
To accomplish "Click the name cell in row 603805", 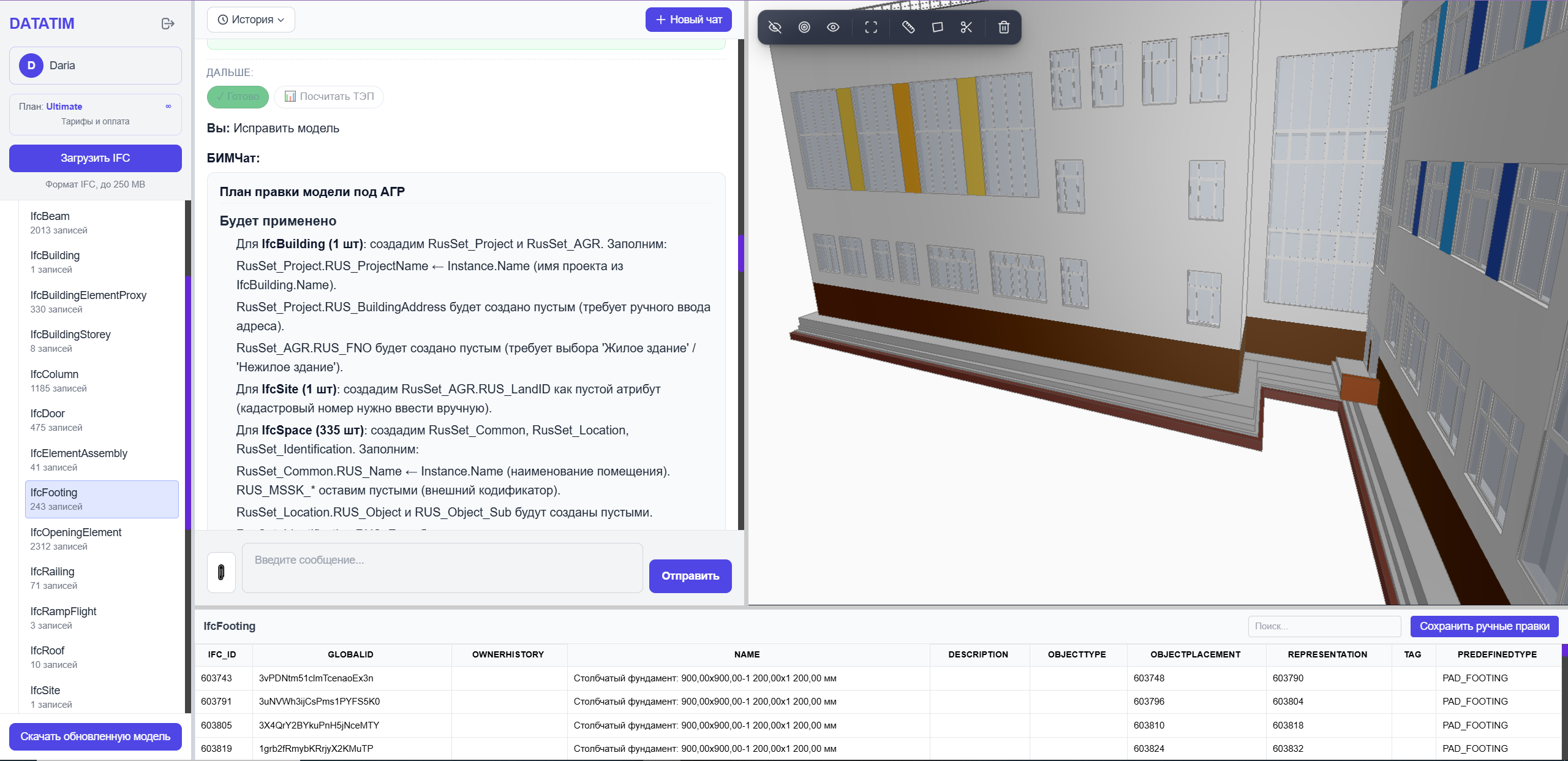I will coord(748,725).
